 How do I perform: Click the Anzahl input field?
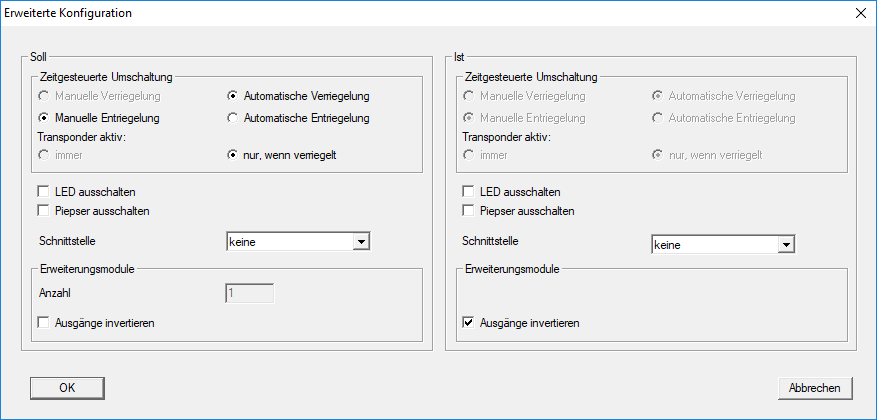tap(249, 294)
